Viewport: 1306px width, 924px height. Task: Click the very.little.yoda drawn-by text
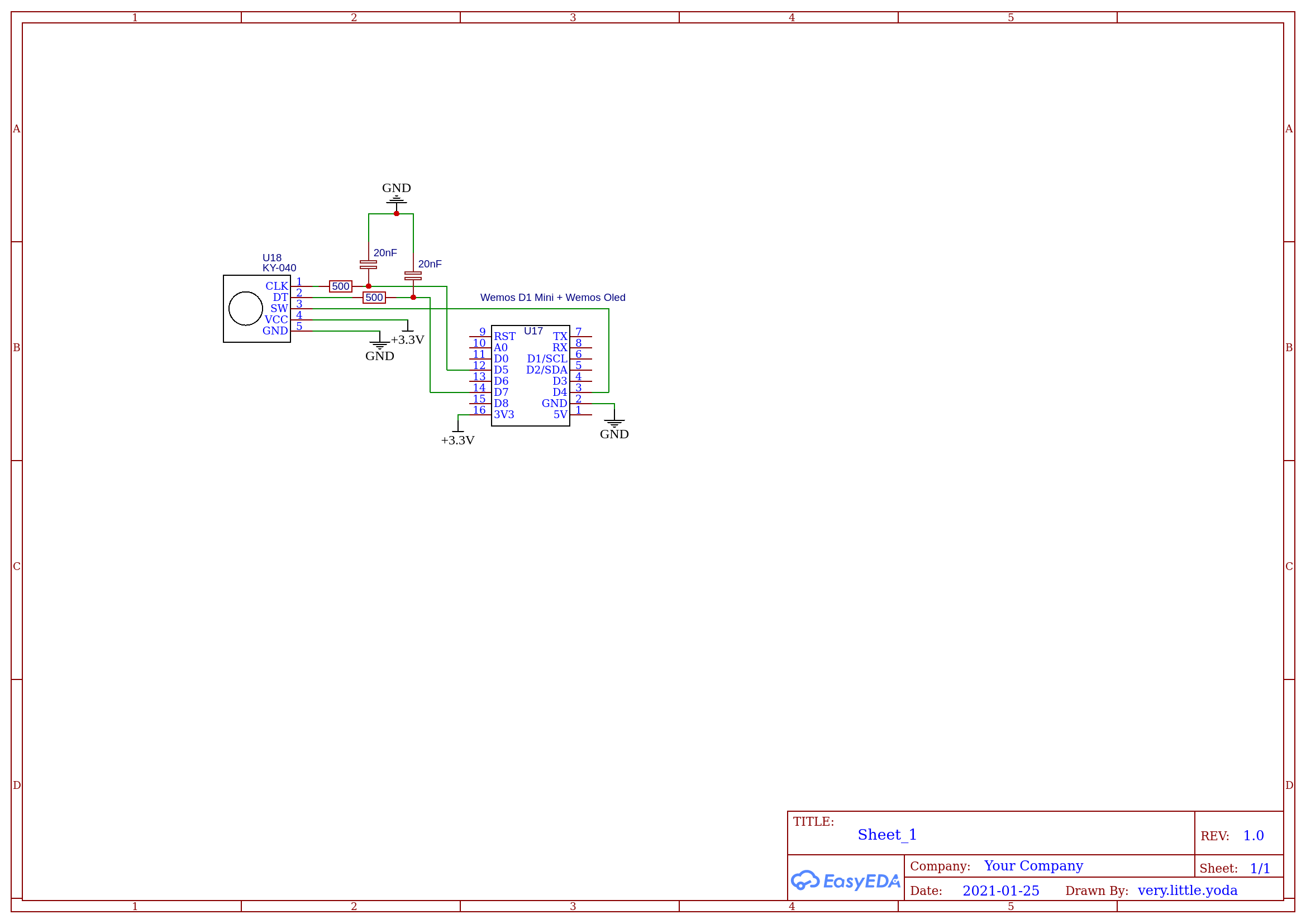coord(1187,891)
